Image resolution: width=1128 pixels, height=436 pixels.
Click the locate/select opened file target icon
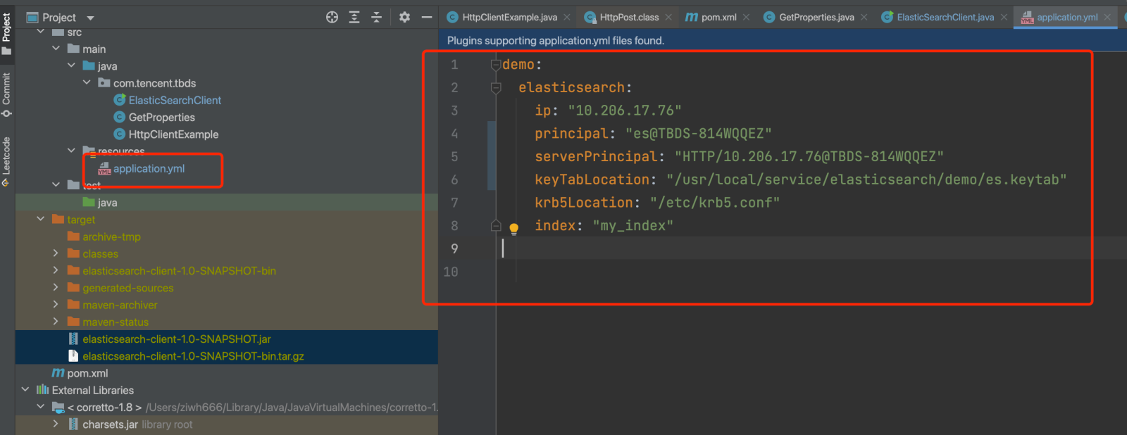332,17
